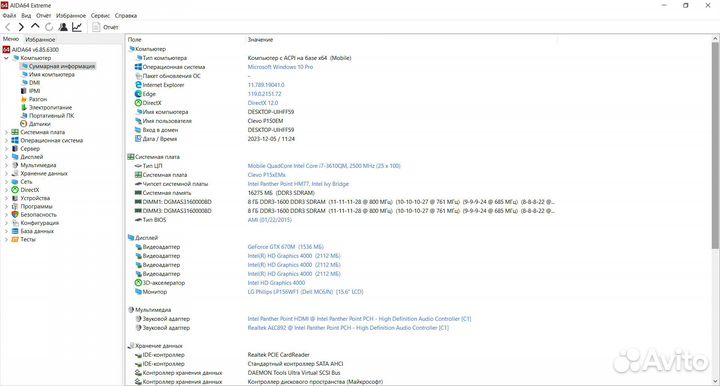
Task: Click the Отчёт report toolbar button
Action: 105,28
